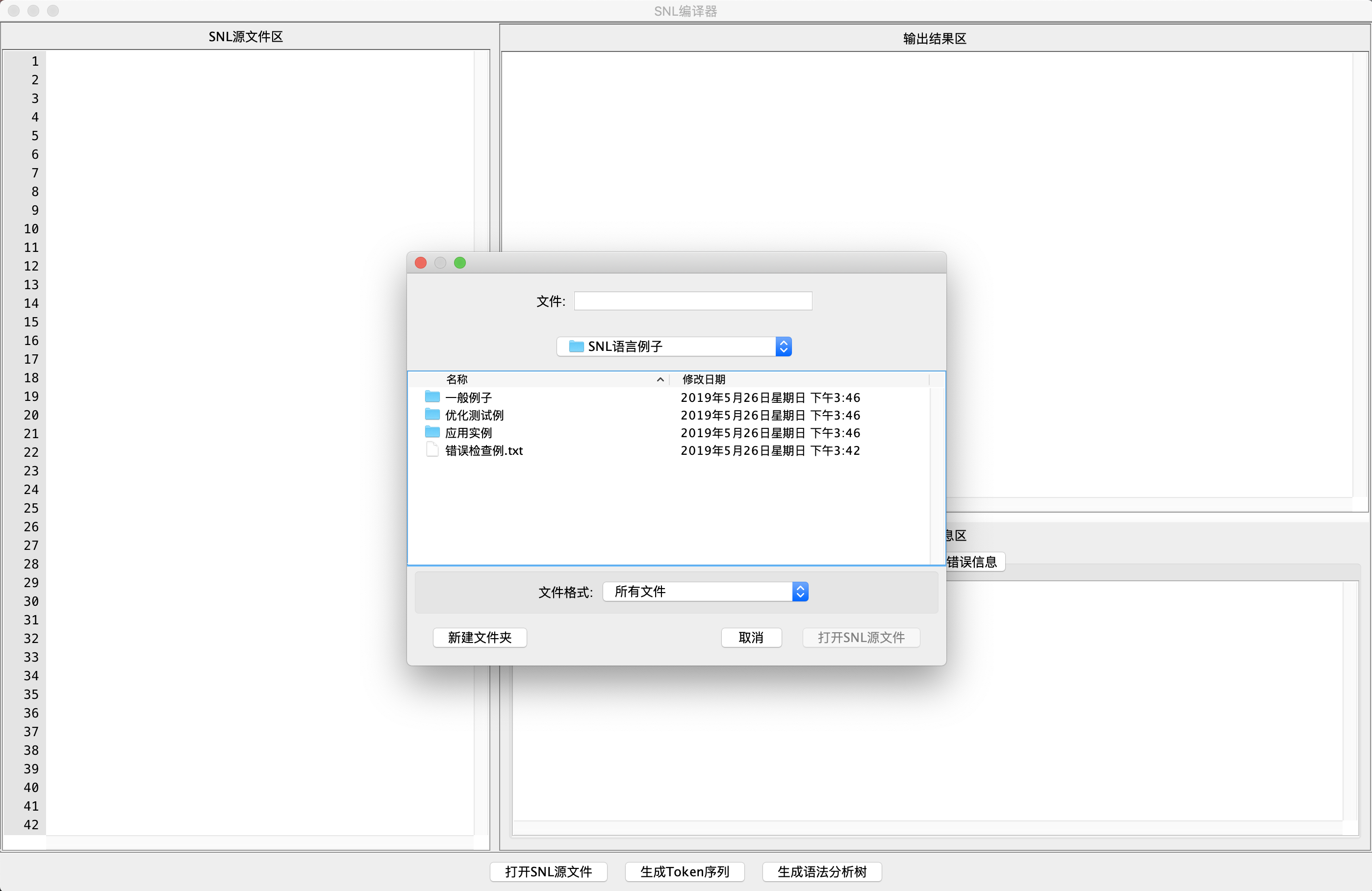The height and width of the screenshot is (891, 1372).
Task: Close the file dialog with red button
Action: click(x=421, y=263)
